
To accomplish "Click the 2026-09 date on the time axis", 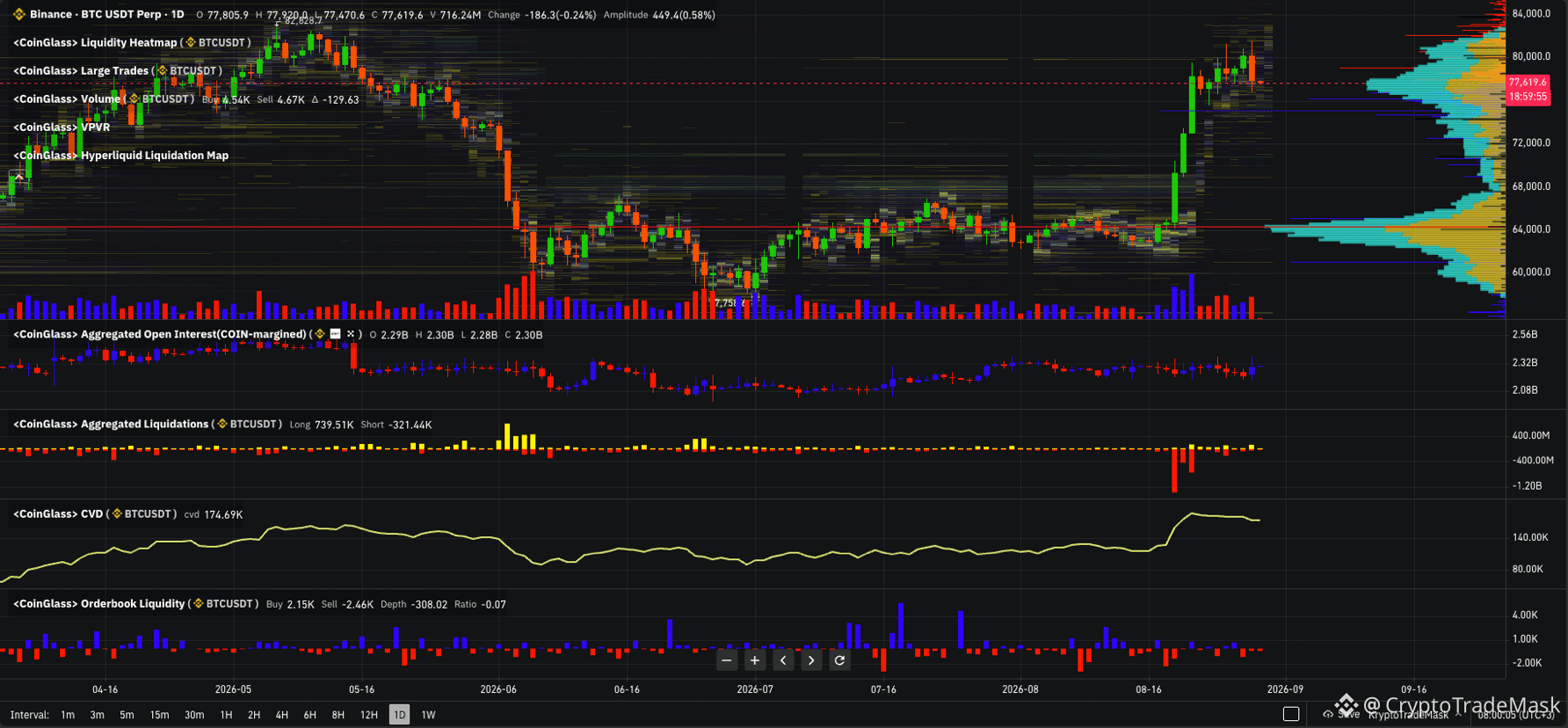I will pos(1285,689).
